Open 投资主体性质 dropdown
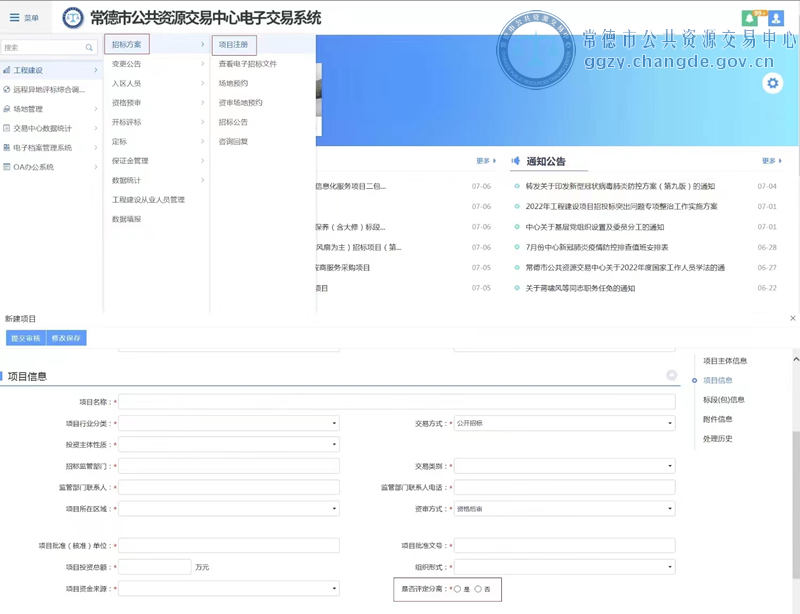 [229, 445]
